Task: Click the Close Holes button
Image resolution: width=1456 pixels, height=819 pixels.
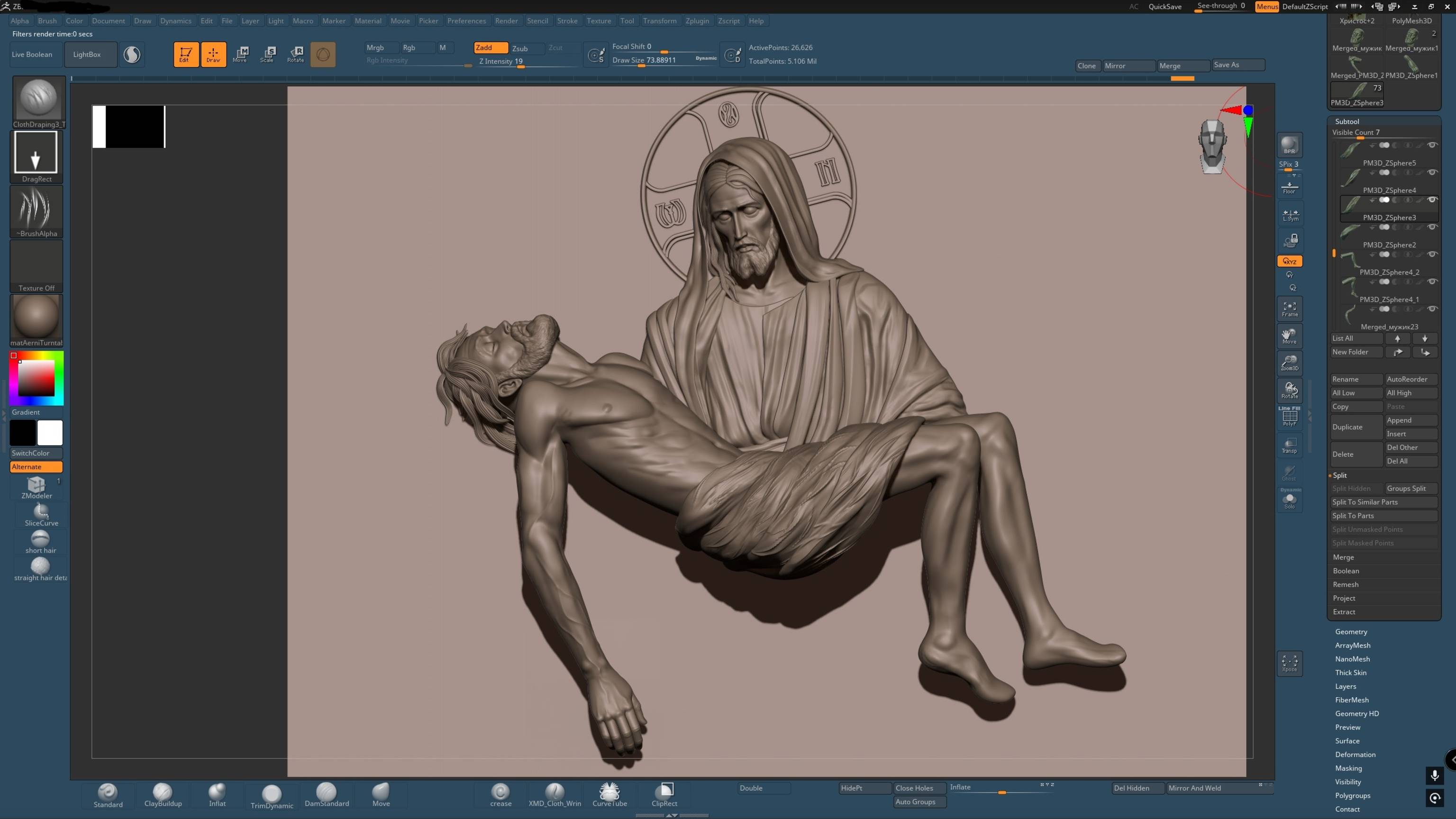Action: [x=919, y=788]
